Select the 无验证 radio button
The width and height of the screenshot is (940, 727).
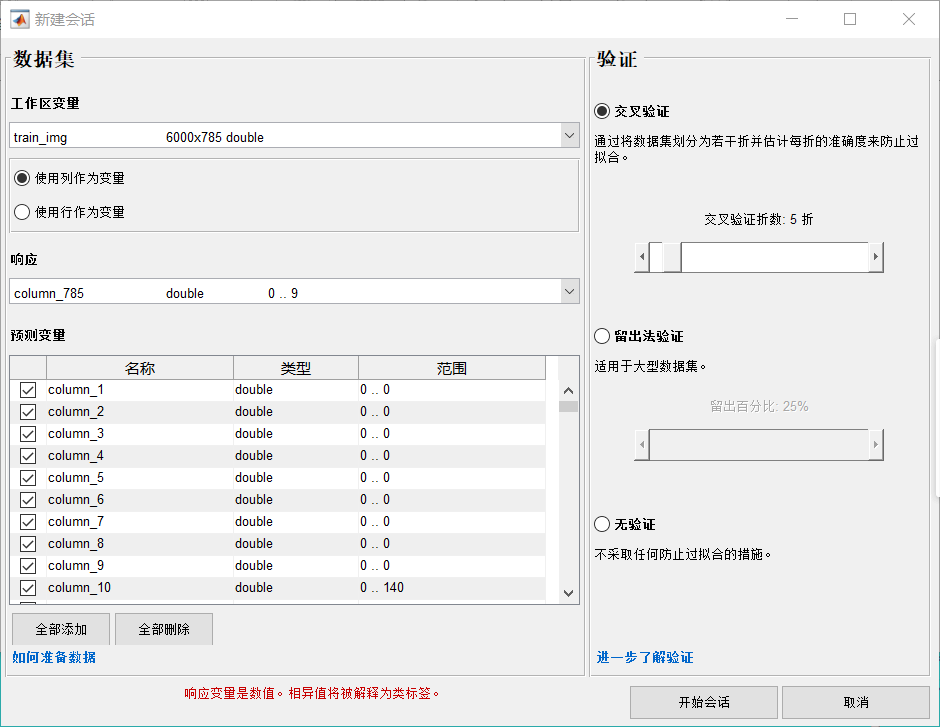(602, 524)
